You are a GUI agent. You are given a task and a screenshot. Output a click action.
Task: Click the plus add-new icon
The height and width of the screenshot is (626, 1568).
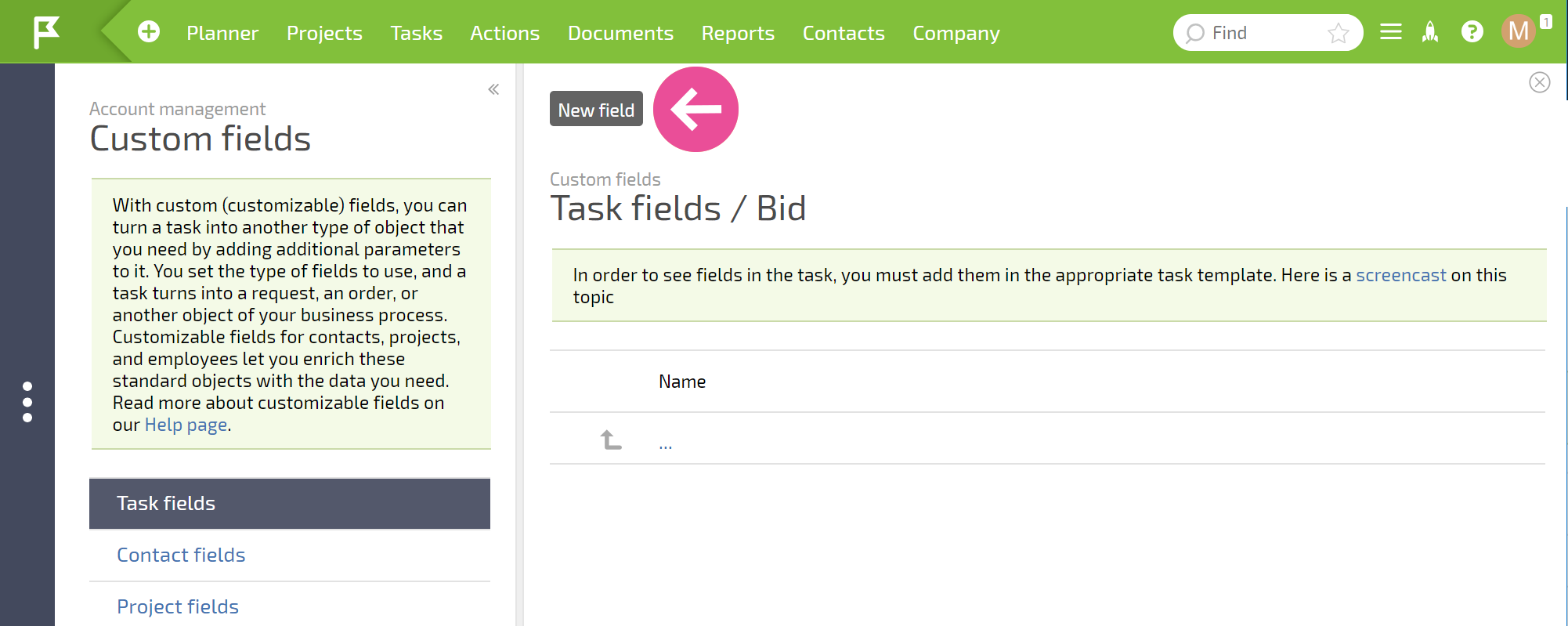[x=149, y=32]
